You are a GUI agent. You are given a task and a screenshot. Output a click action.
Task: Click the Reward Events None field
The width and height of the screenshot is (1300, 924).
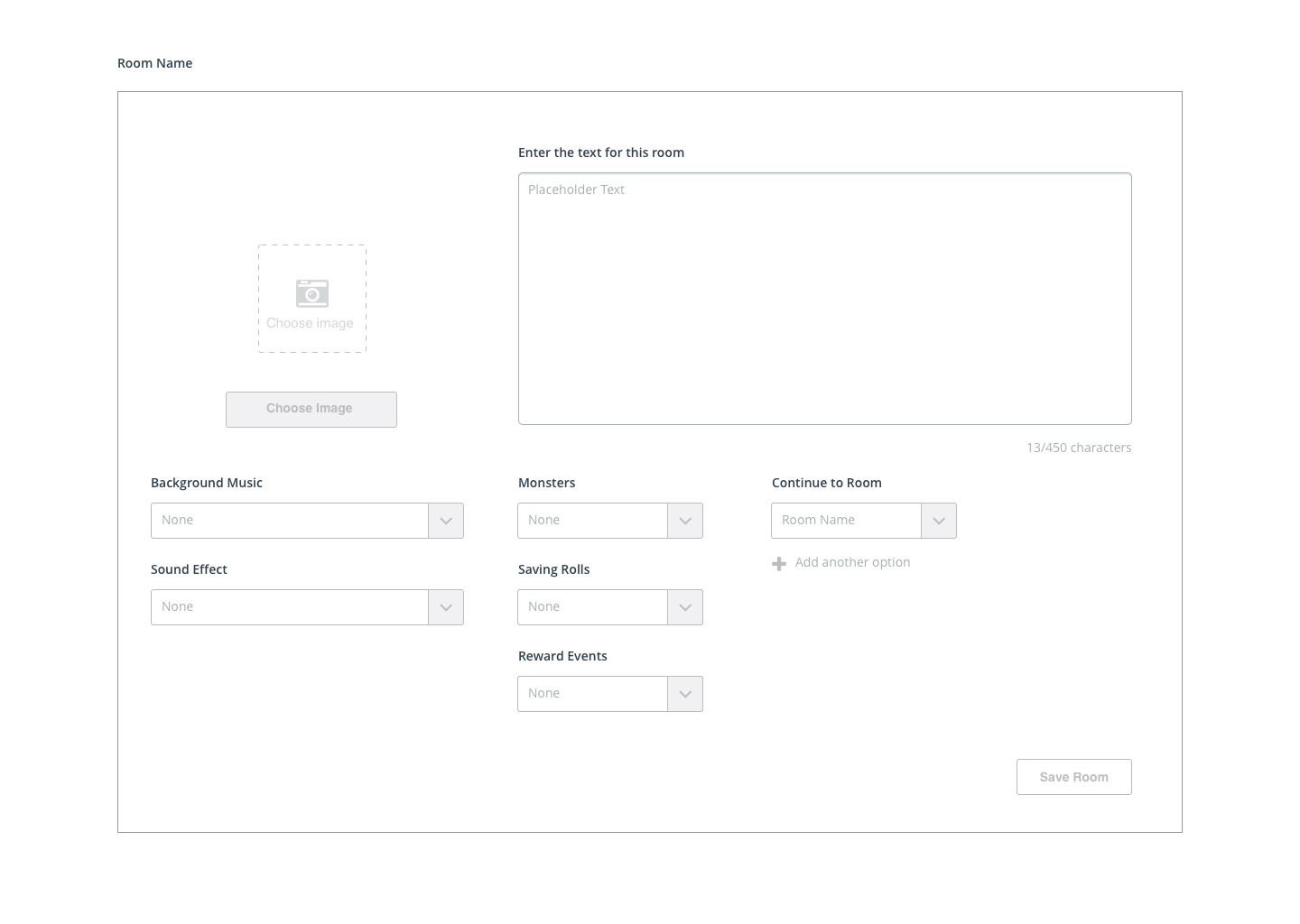(x=592, y=694)
